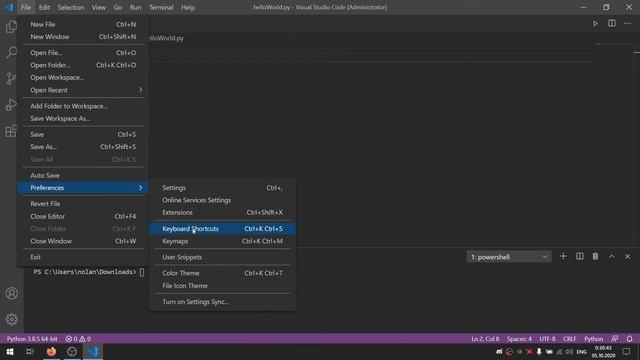Switch to VS Code taskbar icon

93,351
